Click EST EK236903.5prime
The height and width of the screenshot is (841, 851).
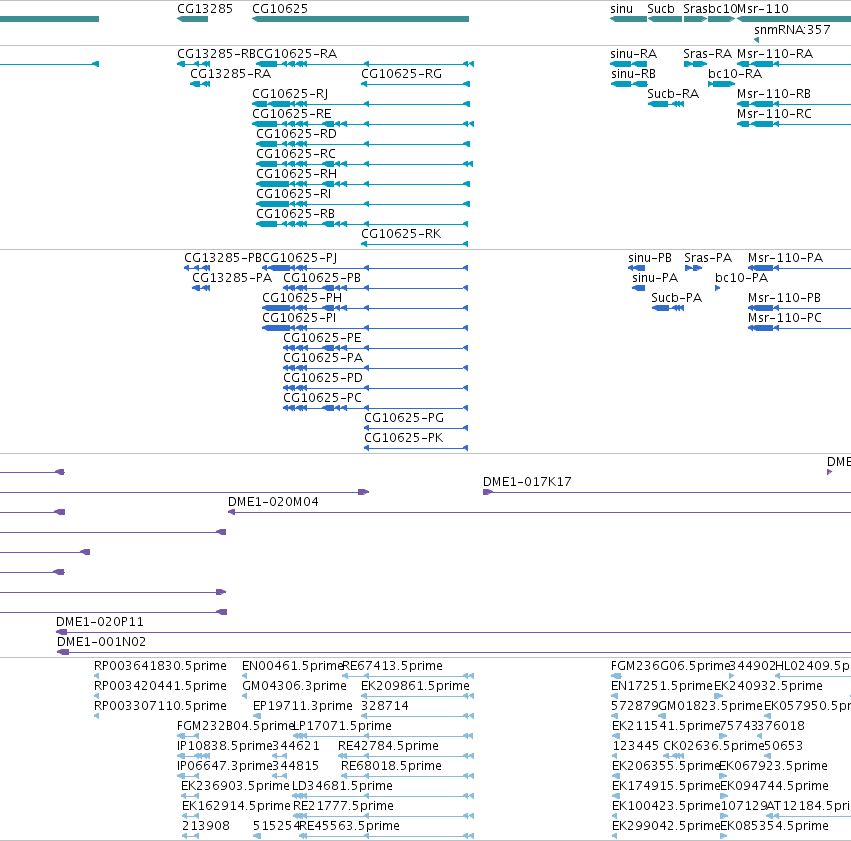[236, 786]
